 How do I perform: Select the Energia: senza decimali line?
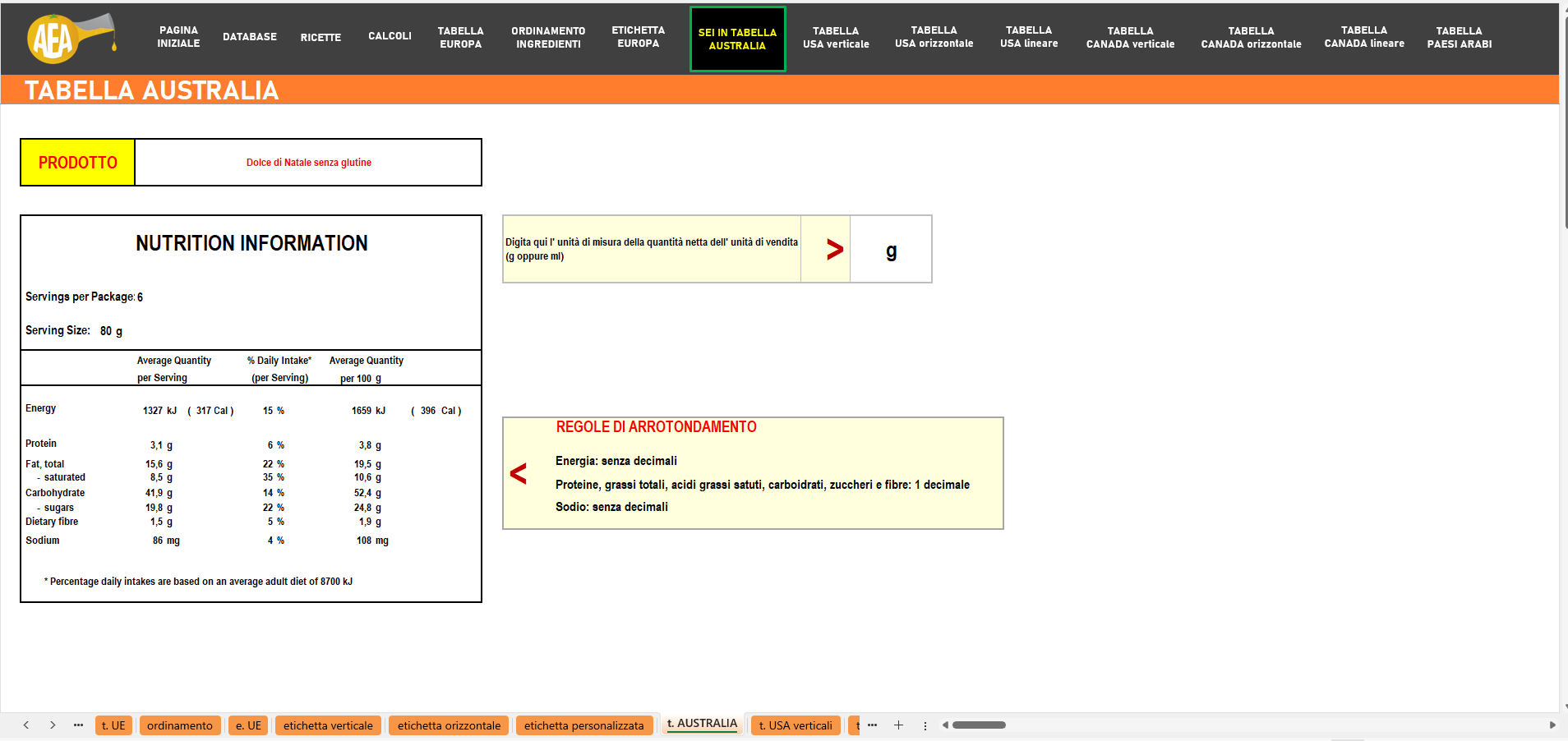pos(616,461)
